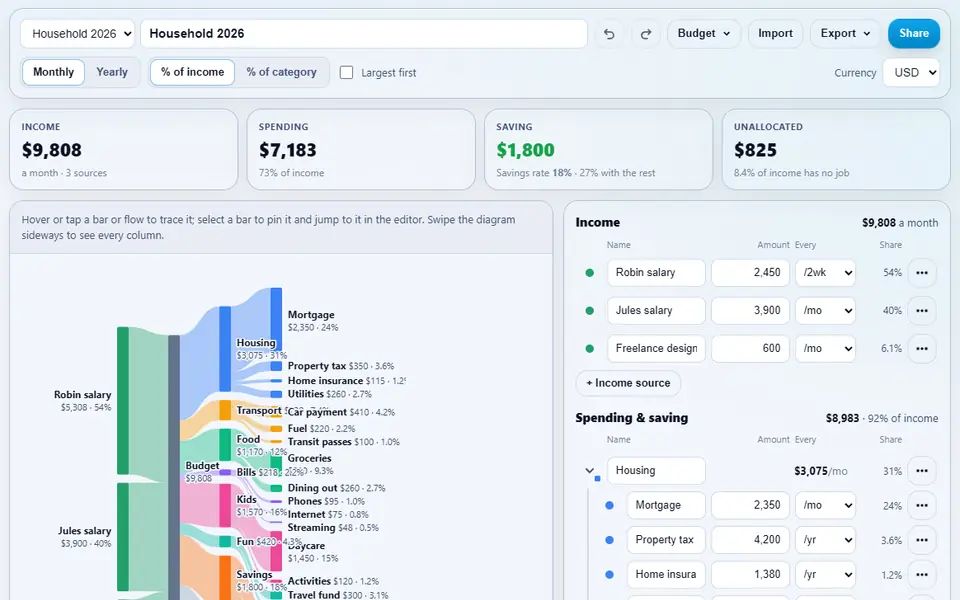960x600 pixels.
Task: Select the Mortgage bar in the diagram
Action: click(276, 320)
